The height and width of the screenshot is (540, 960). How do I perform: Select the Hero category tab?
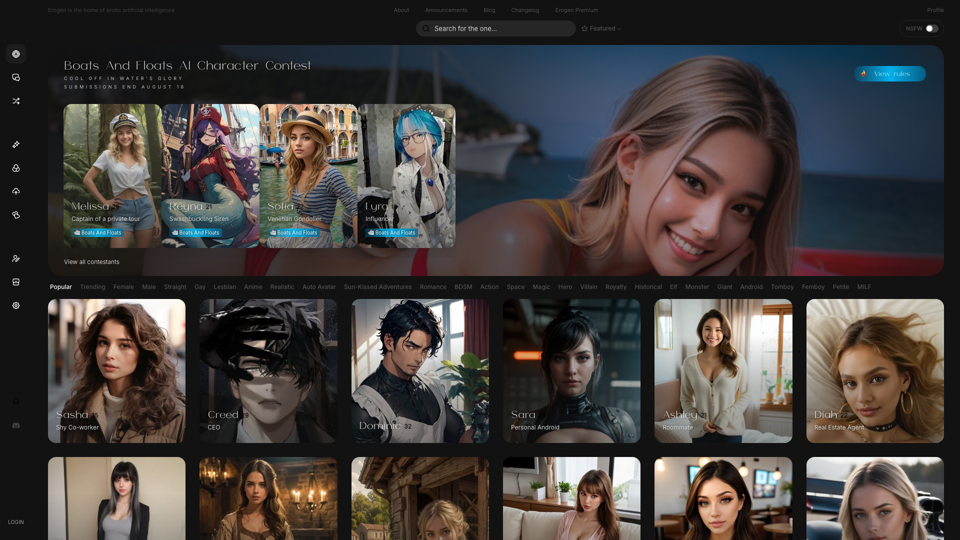point(565,287)
